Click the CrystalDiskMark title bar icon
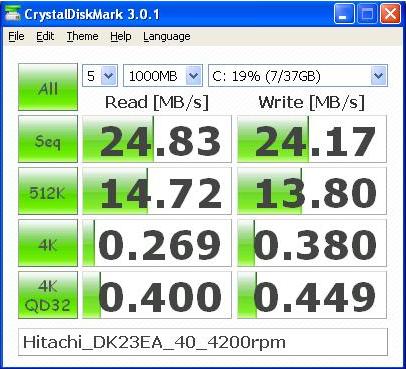 [13, 14]
